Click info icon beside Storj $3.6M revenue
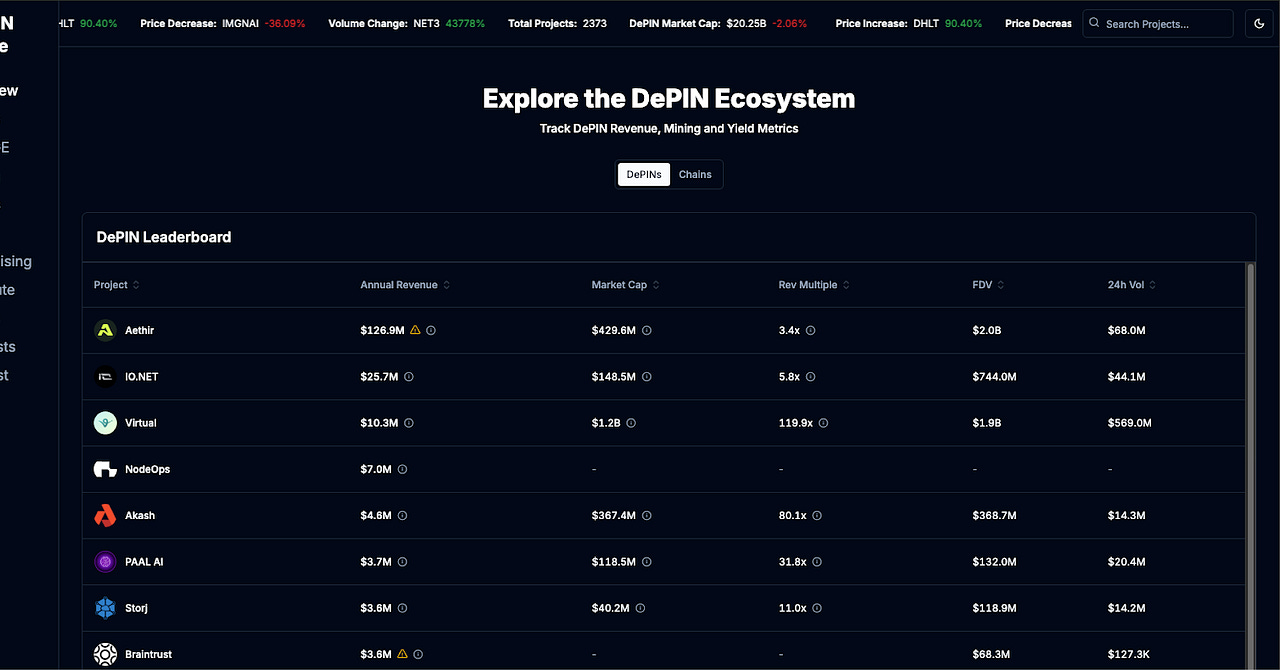 (402, 608)
